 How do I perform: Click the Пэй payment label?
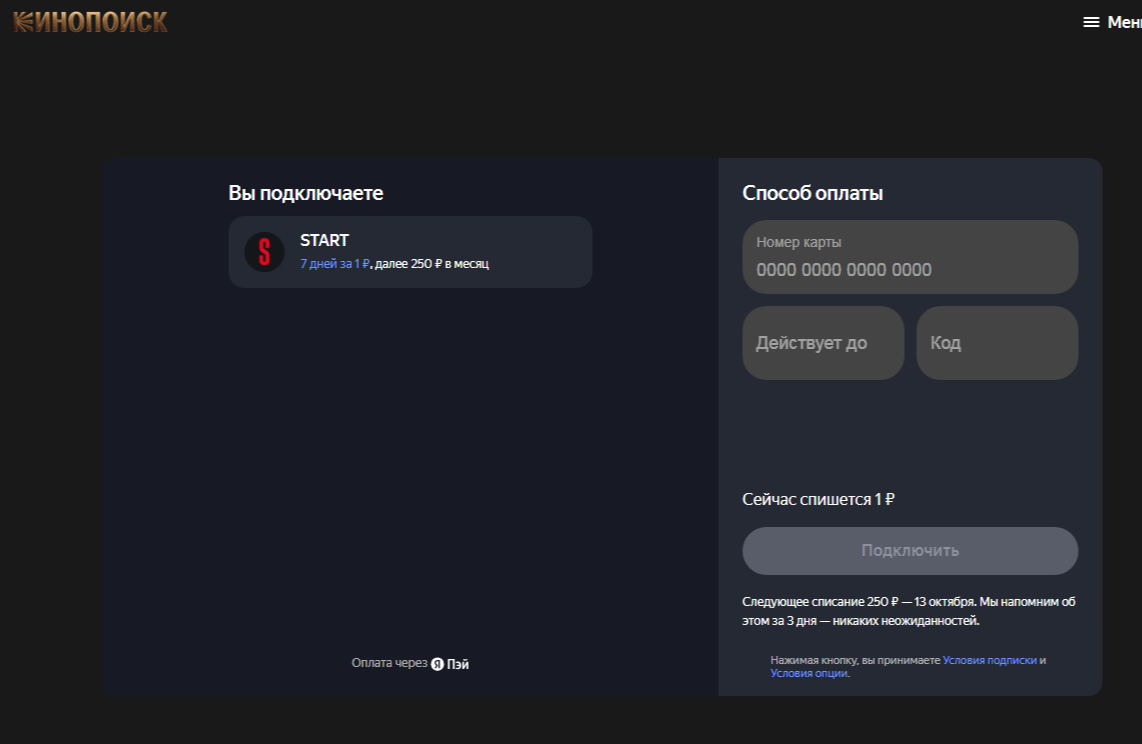click(458, 664)
